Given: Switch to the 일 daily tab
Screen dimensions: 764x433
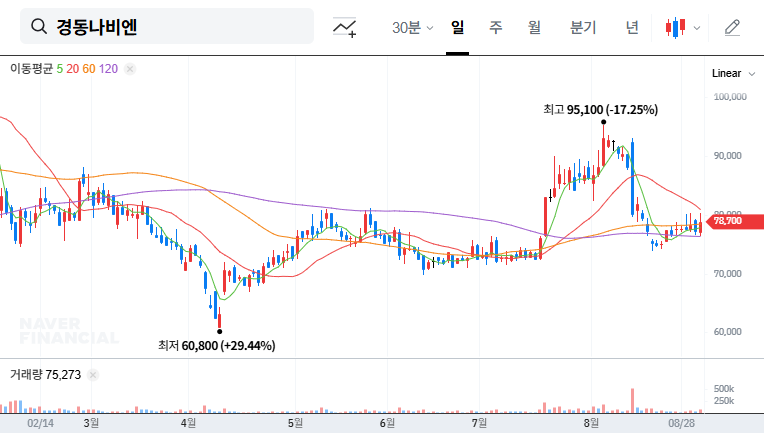Looking at the screenshot, I should tap(457, 27).
